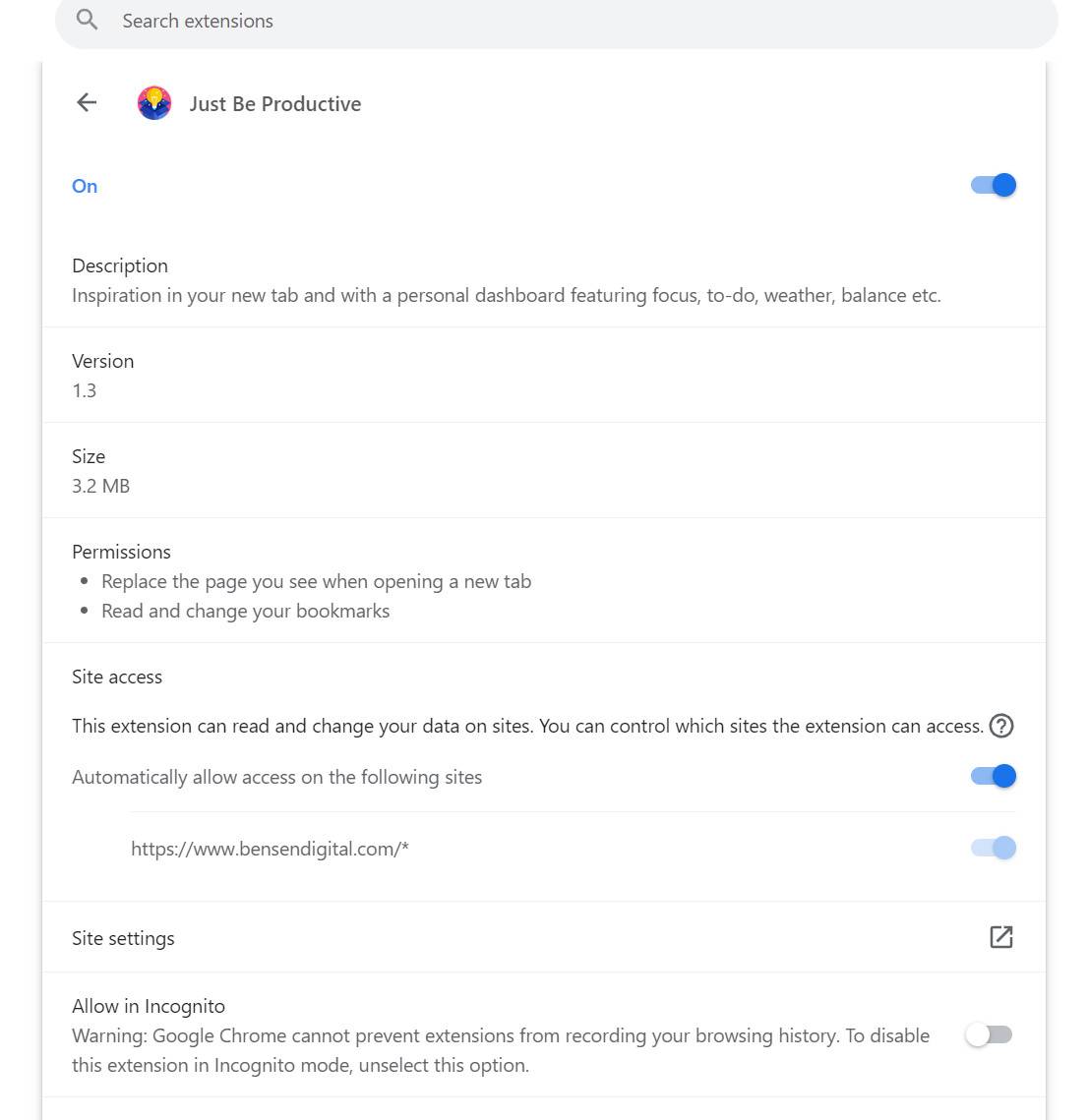1088x1120 pixels.
Task: Open the Site access help question mark
Action: pyautogui.click(x=1001, y=726)
